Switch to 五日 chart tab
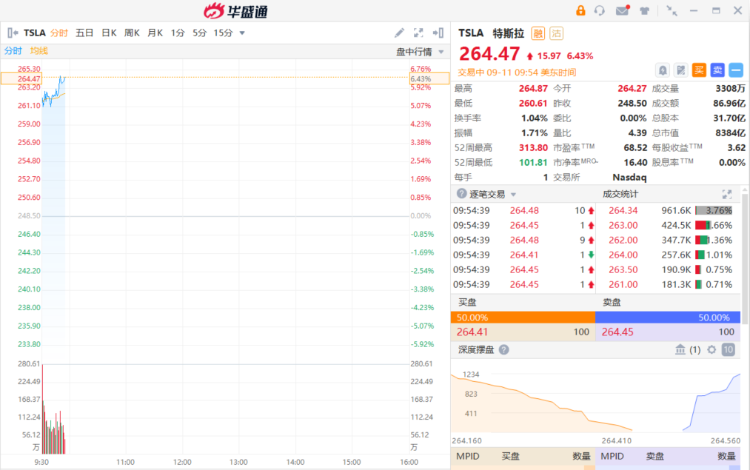This screenshot has width=750, height=470. coord(84,33)
